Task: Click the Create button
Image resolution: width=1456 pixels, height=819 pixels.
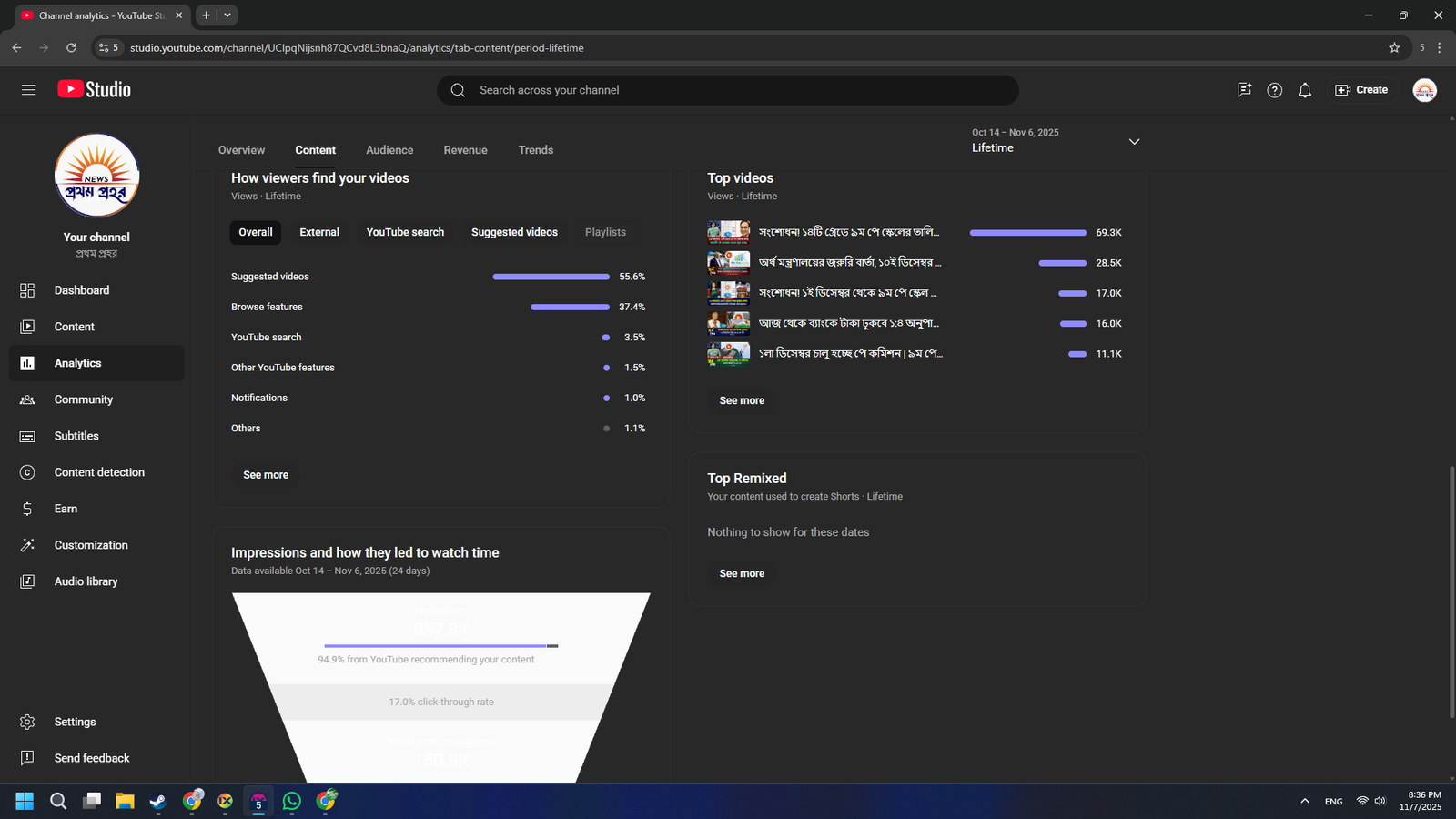Action: pyautogui.click(x=1361, y=90)
